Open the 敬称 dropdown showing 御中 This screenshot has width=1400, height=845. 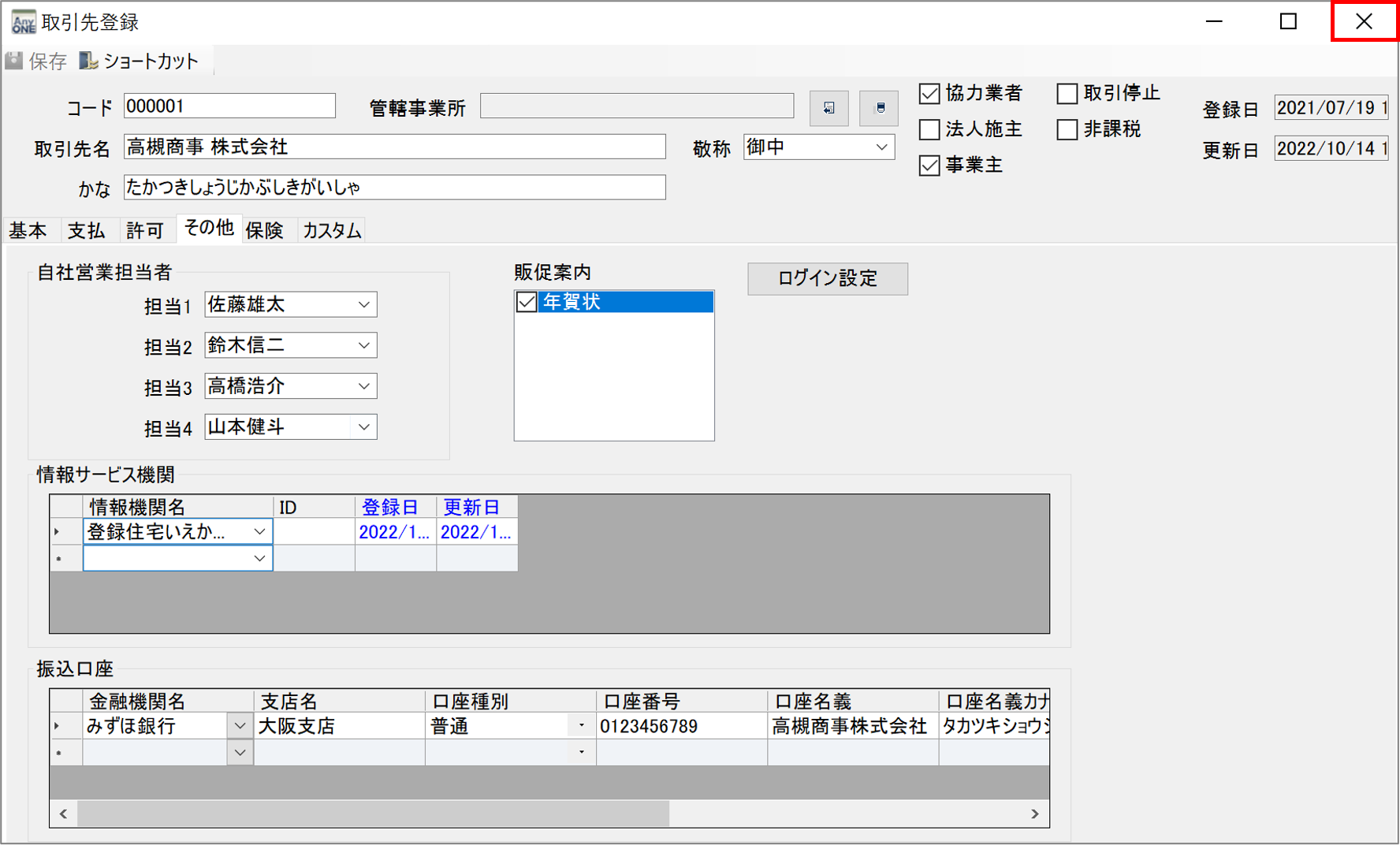(x=881, y=147)
